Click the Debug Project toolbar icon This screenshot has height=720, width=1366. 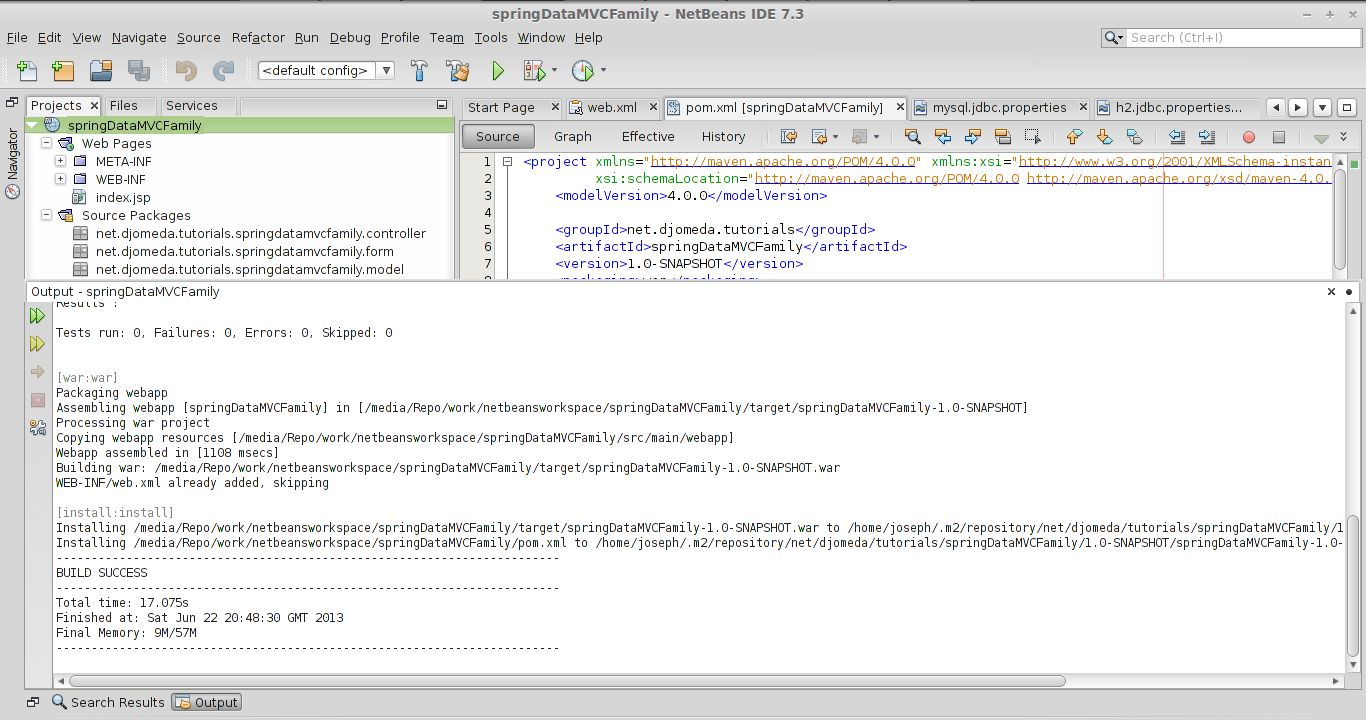click(x=534, y=71)
